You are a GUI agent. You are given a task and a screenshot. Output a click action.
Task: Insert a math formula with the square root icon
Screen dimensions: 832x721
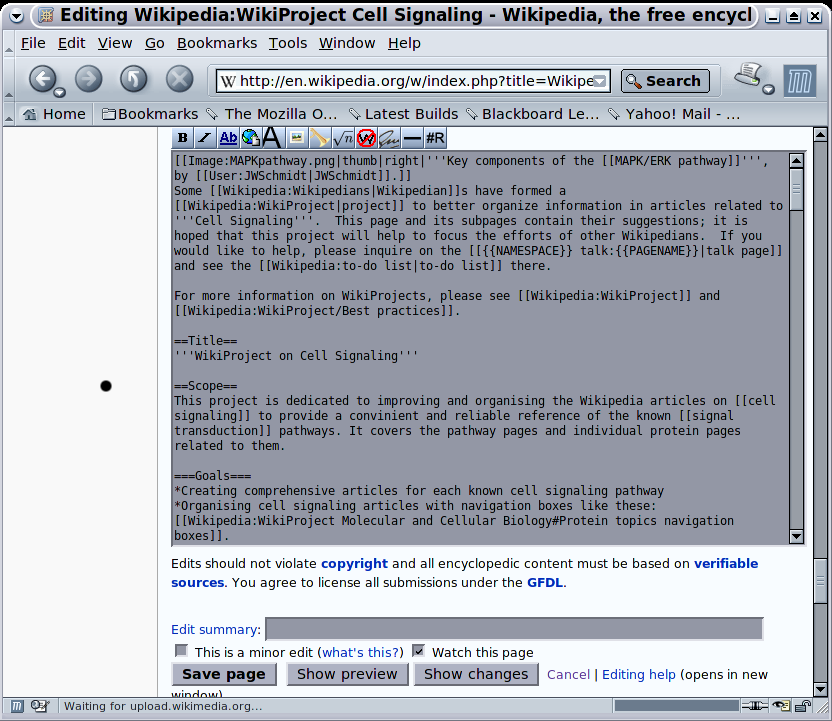pyautogui.click(x=343, y=138)
